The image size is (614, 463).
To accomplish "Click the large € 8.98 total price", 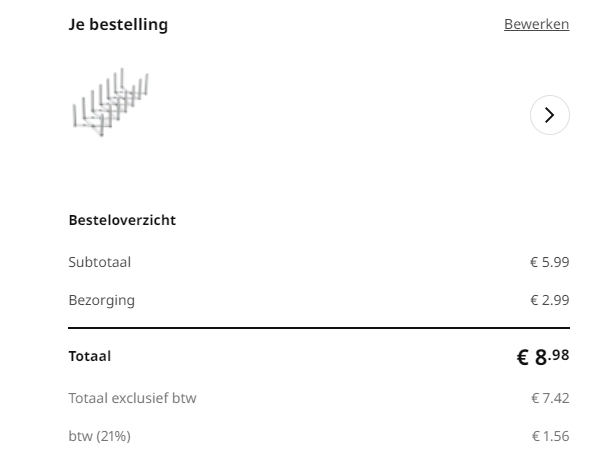I will tap(542, 357).
